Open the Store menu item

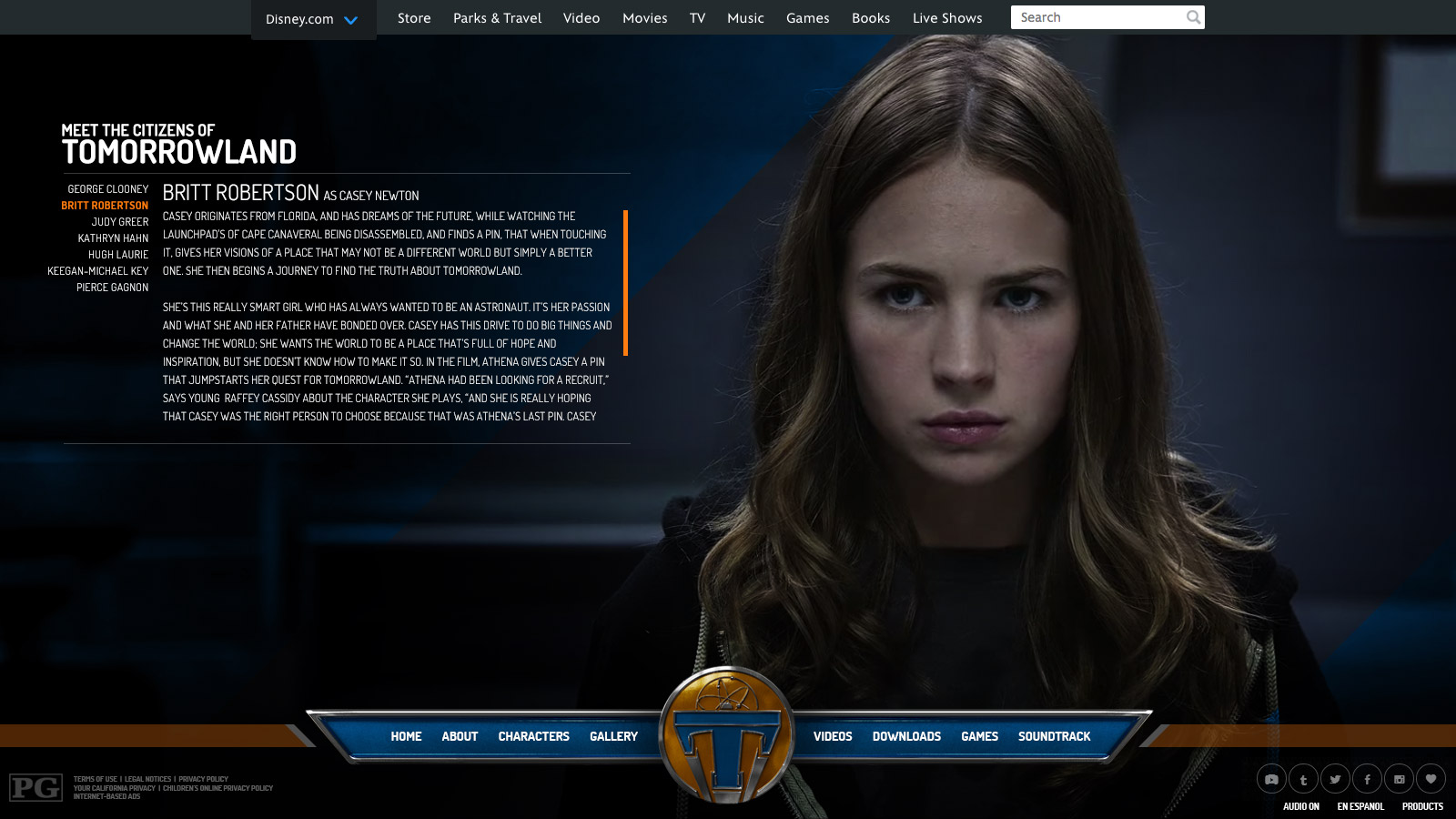(414, 18)
